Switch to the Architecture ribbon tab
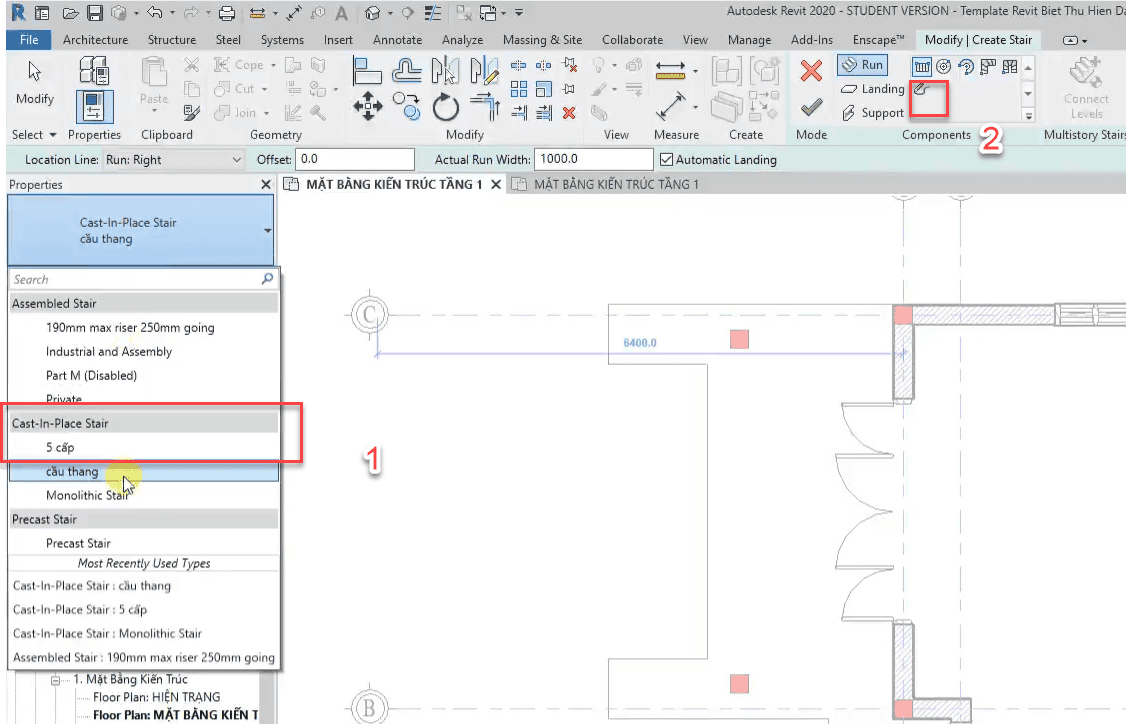The image size is (1126, 724). pyautogui.click(x=96, y=40)
